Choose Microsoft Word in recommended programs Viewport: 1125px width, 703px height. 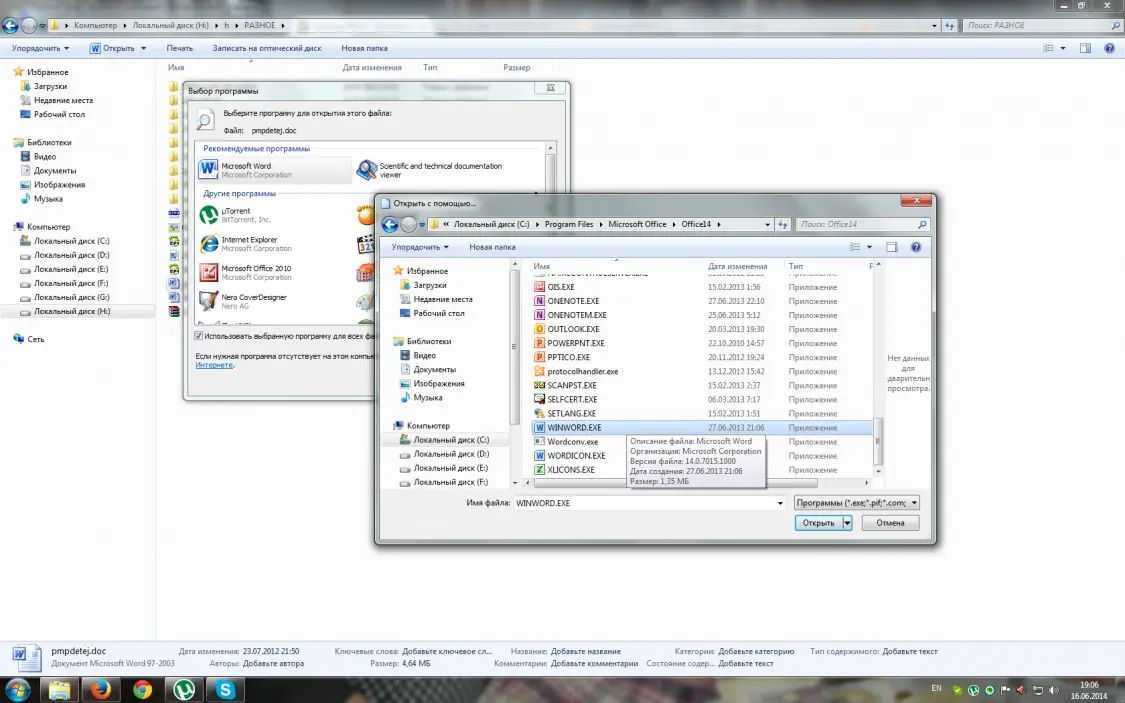(274, 170)
